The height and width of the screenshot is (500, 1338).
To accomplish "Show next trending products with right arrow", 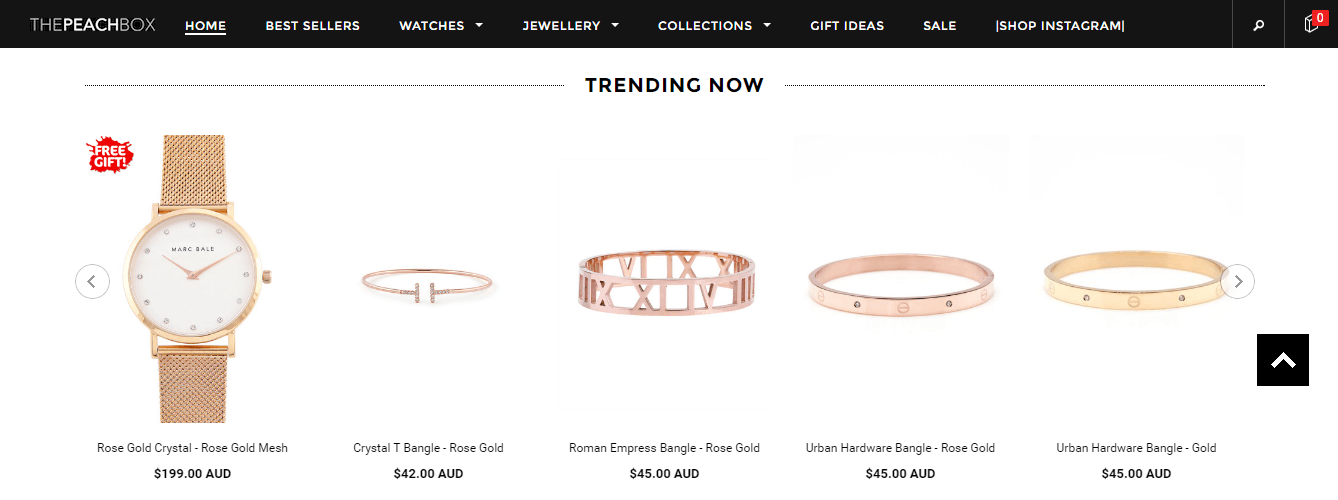I will tap(1238, 281).
